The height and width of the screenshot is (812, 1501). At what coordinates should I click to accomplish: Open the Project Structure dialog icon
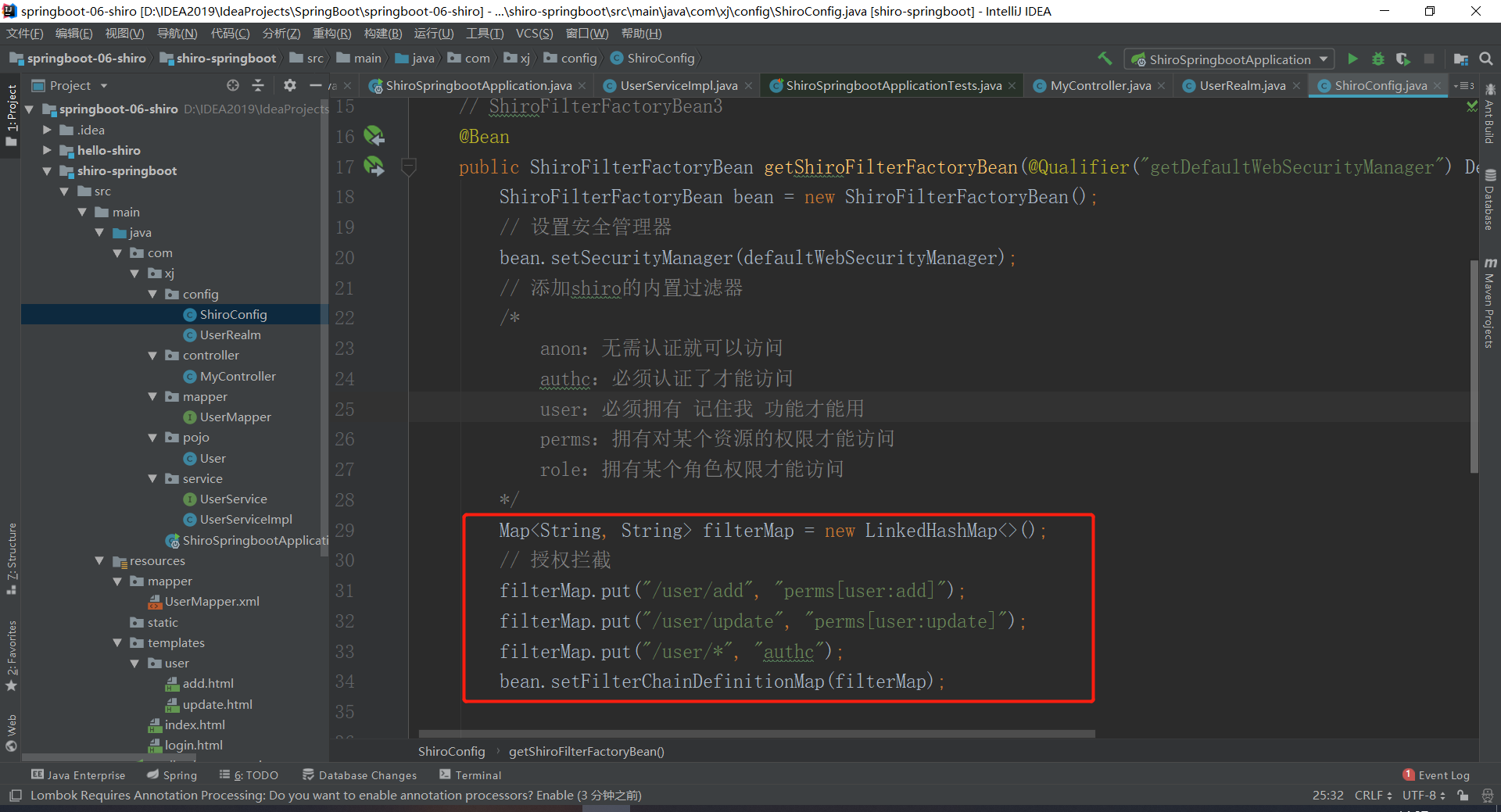(1460, 59)
